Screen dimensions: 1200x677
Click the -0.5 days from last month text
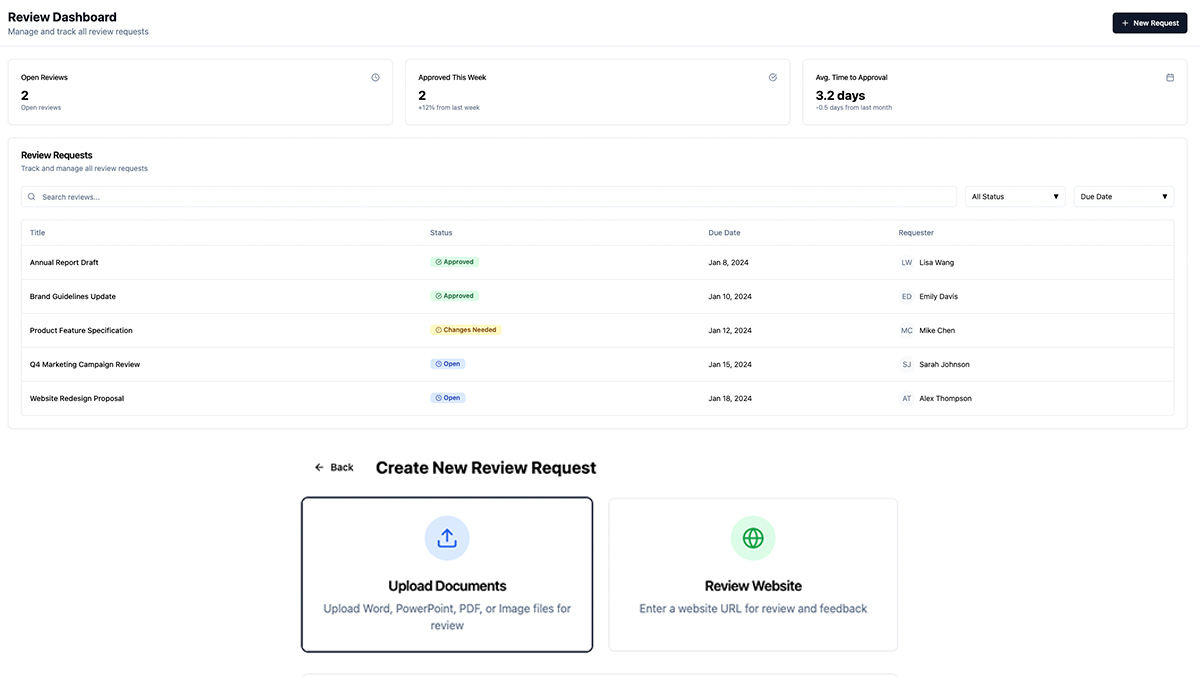click(x=853, y=108)
